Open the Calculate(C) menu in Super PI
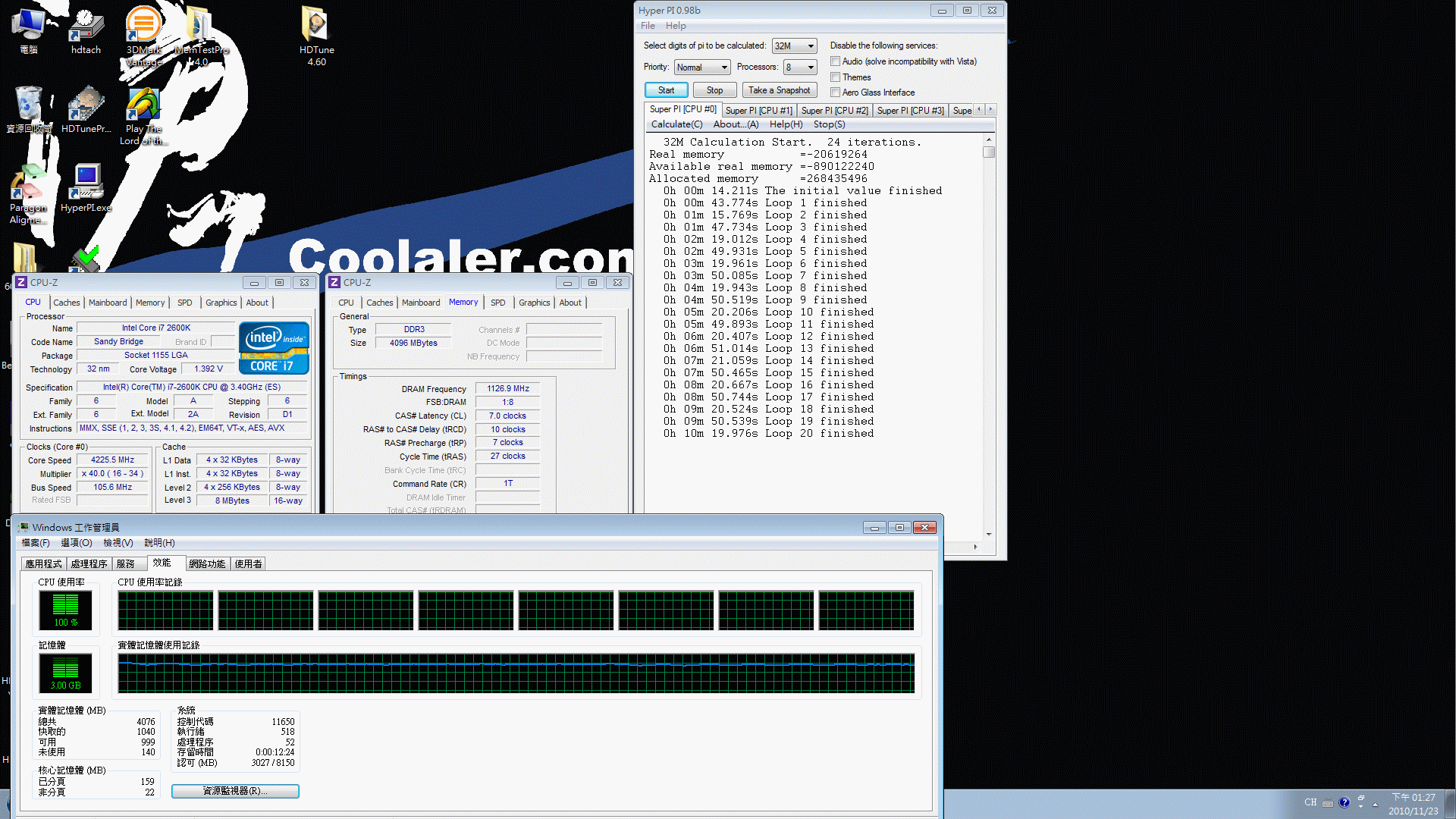The height and width of the screenshot is (819, 1456). [676, 124]
